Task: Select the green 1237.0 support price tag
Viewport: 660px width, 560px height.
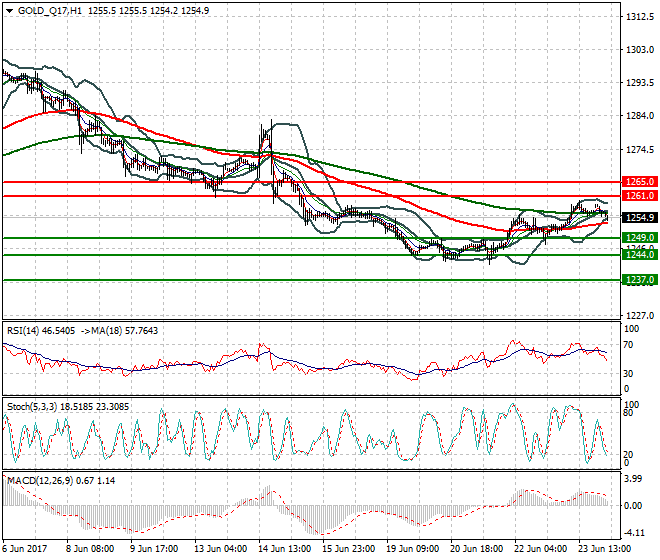Action: [638, 280]
